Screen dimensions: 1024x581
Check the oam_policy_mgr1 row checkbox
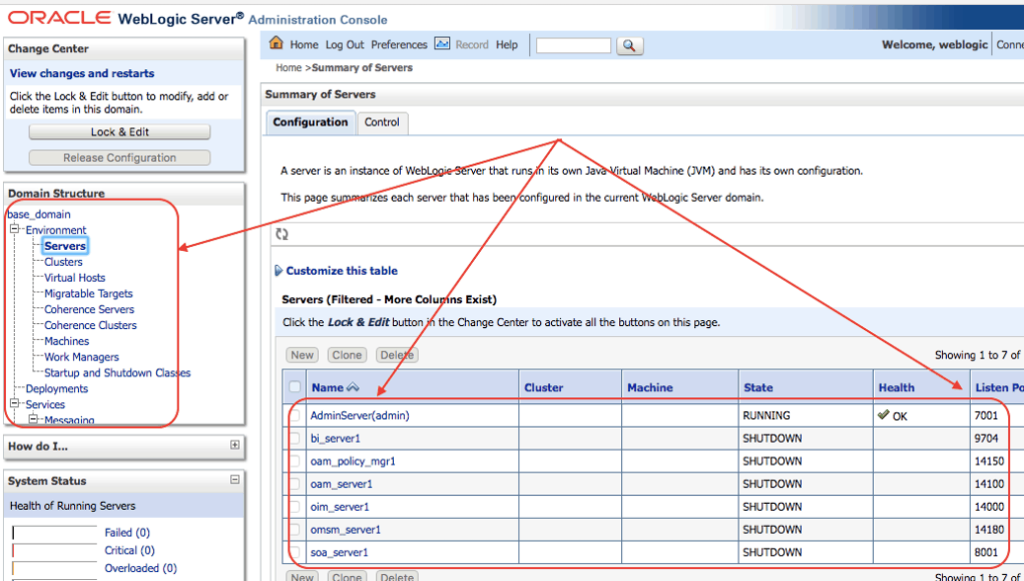(296, 461)
